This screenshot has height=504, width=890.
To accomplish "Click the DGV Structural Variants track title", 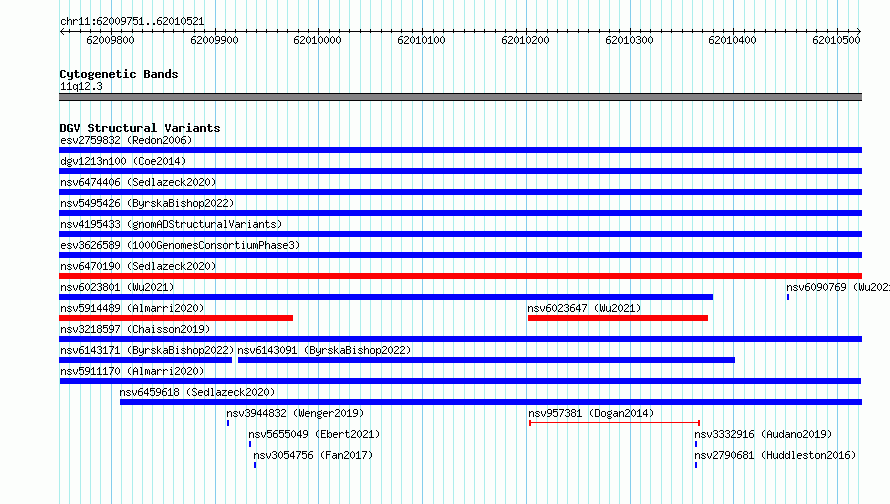I will [x=140, y=128].
